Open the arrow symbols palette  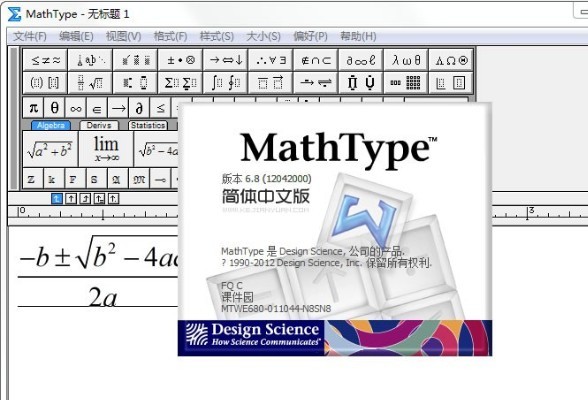tap(225, 60)
